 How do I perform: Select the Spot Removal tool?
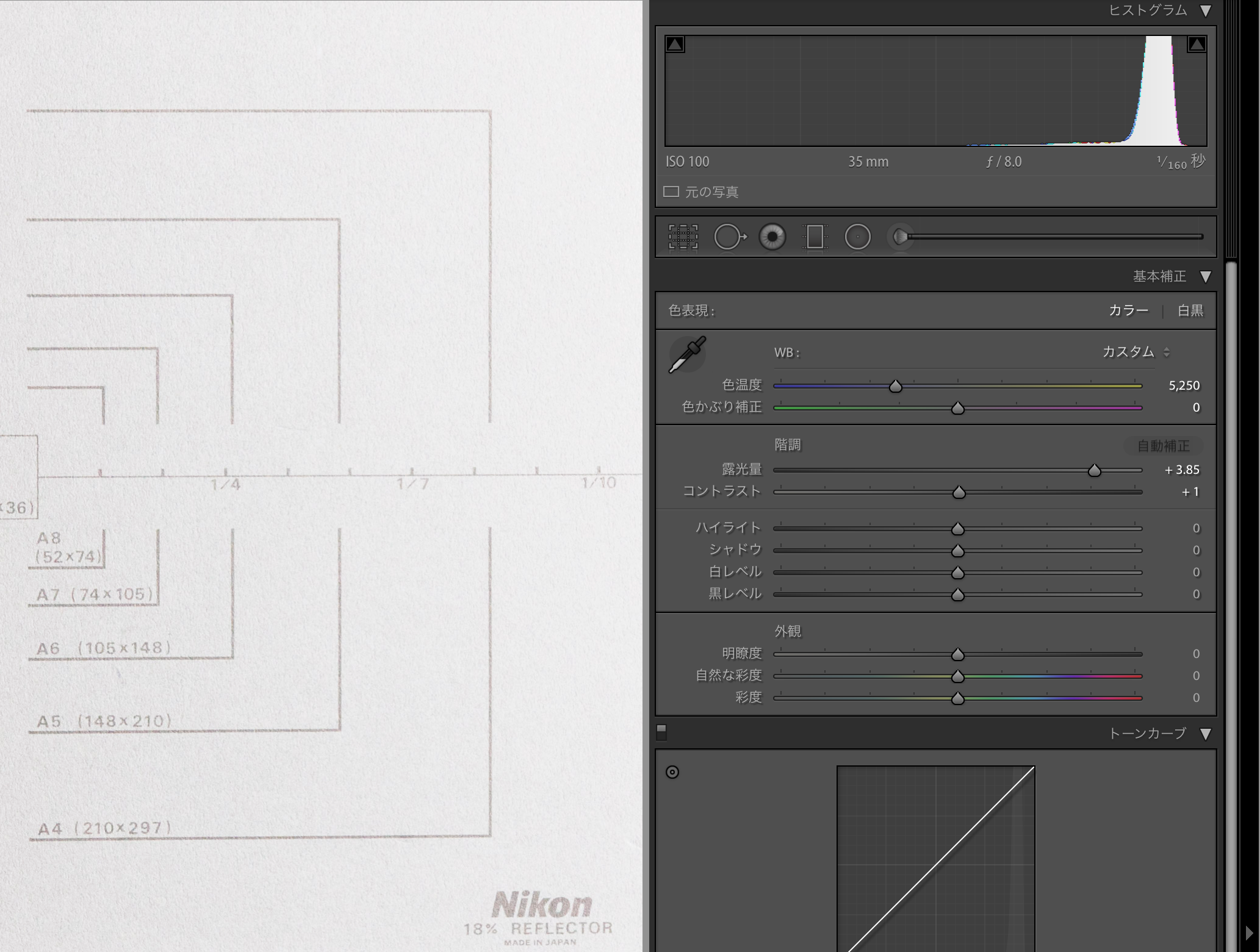tap(729, 237)
